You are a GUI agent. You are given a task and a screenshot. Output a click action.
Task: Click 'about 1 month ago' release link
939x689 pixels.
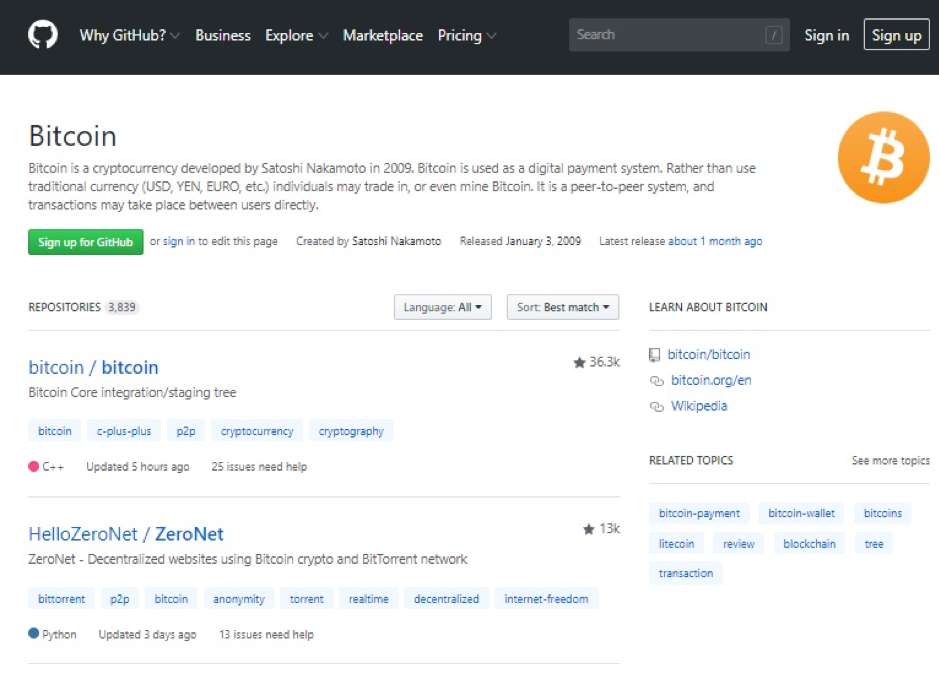pos(715,241)
